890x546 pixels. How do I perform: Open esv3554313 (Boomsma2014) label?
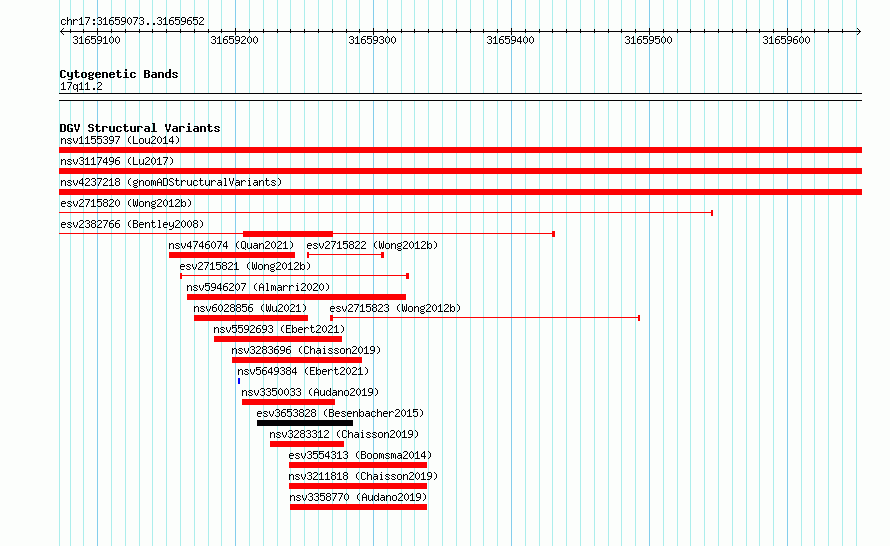pos(360,455)
